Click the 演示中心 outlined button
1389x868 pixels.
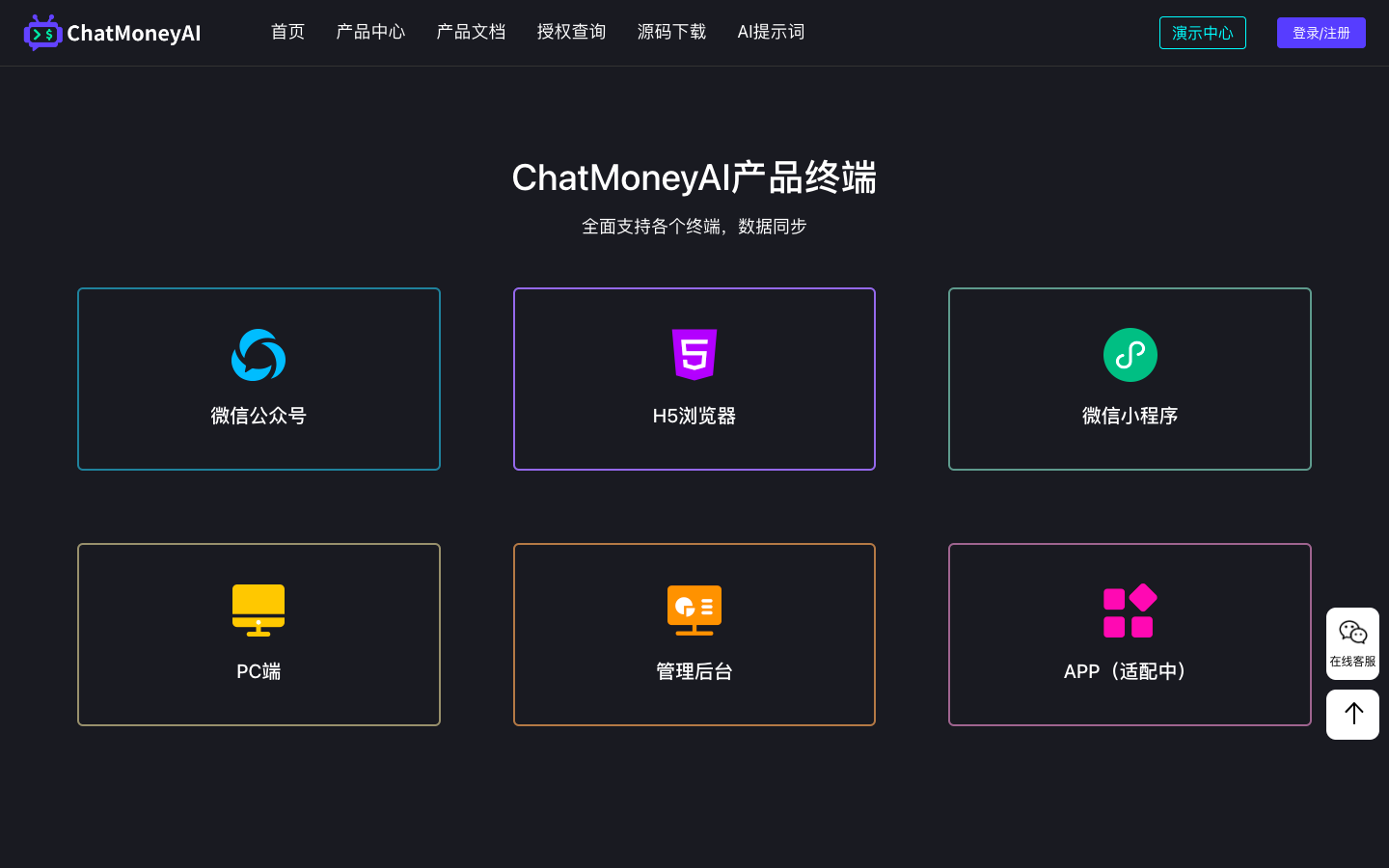point(1202,33)
